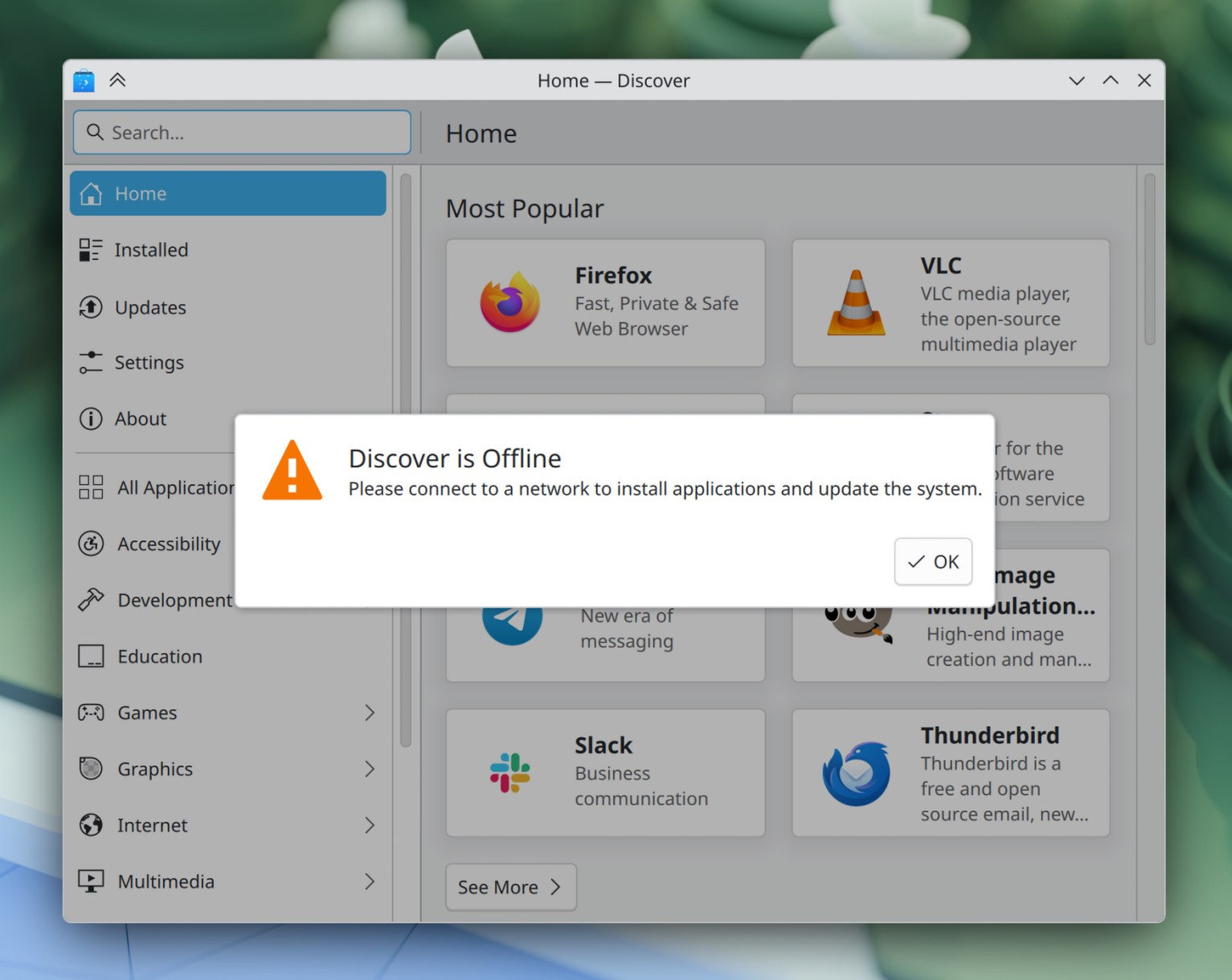Open the Settings sidebar entry
This screenshot has height=980, width=1232.
[228, 363]
